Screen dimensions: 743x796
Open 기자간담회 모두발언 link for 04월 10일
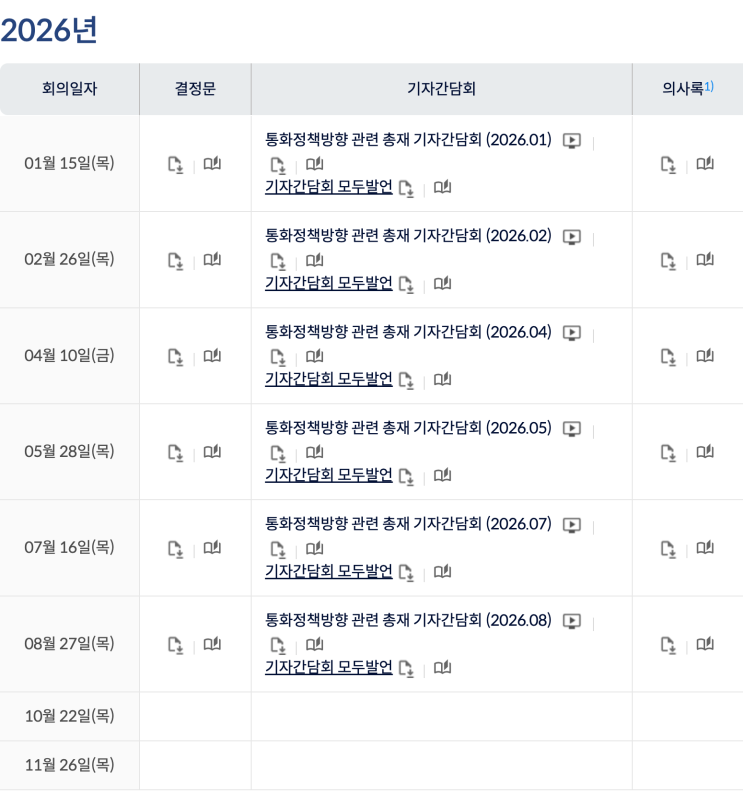click(x=329, y=379)
